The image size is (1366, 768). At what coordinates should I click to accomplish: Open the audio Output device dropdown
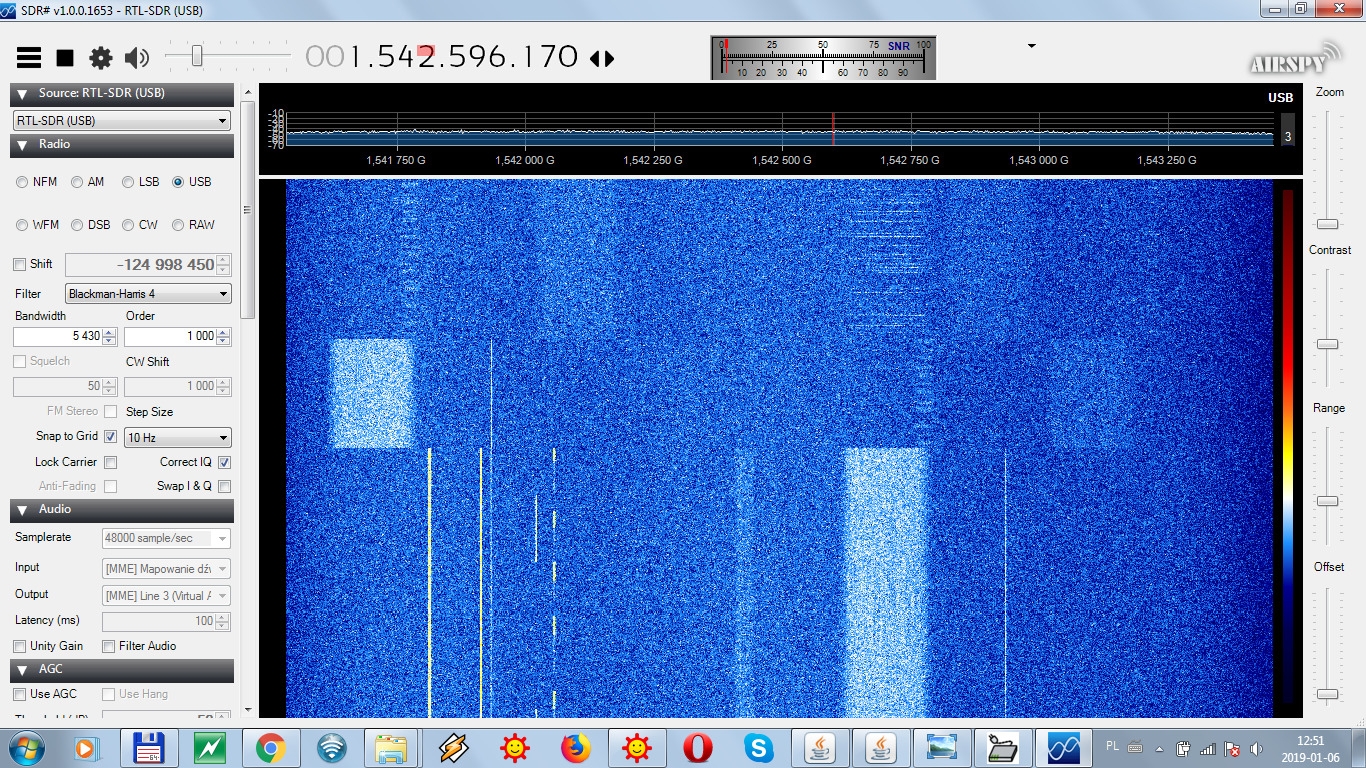(166, 596)
